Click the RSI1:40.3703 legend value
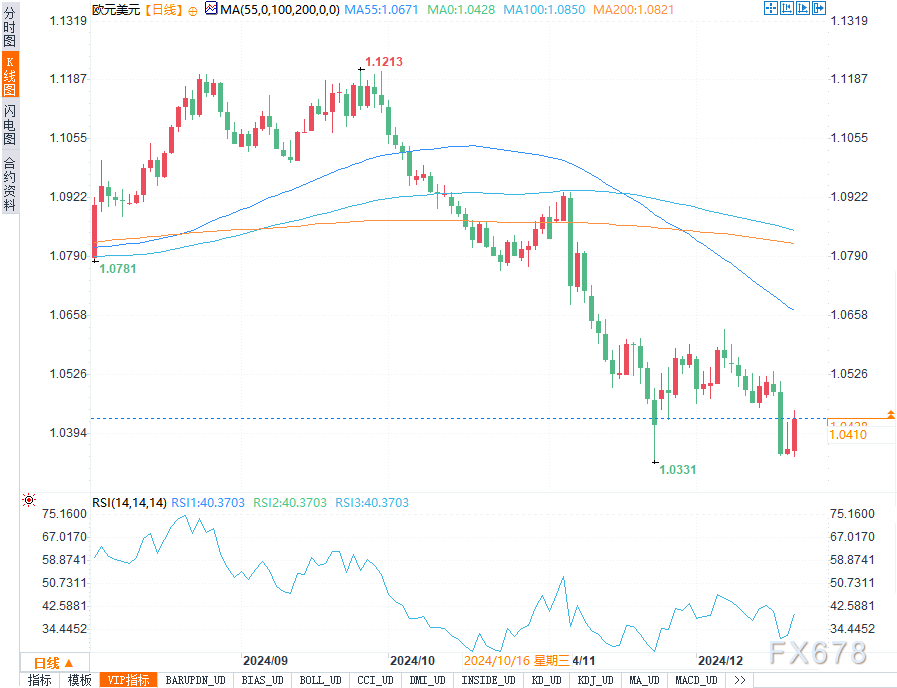The height and width of the screenshot is (688, 897). coord(208,503)
